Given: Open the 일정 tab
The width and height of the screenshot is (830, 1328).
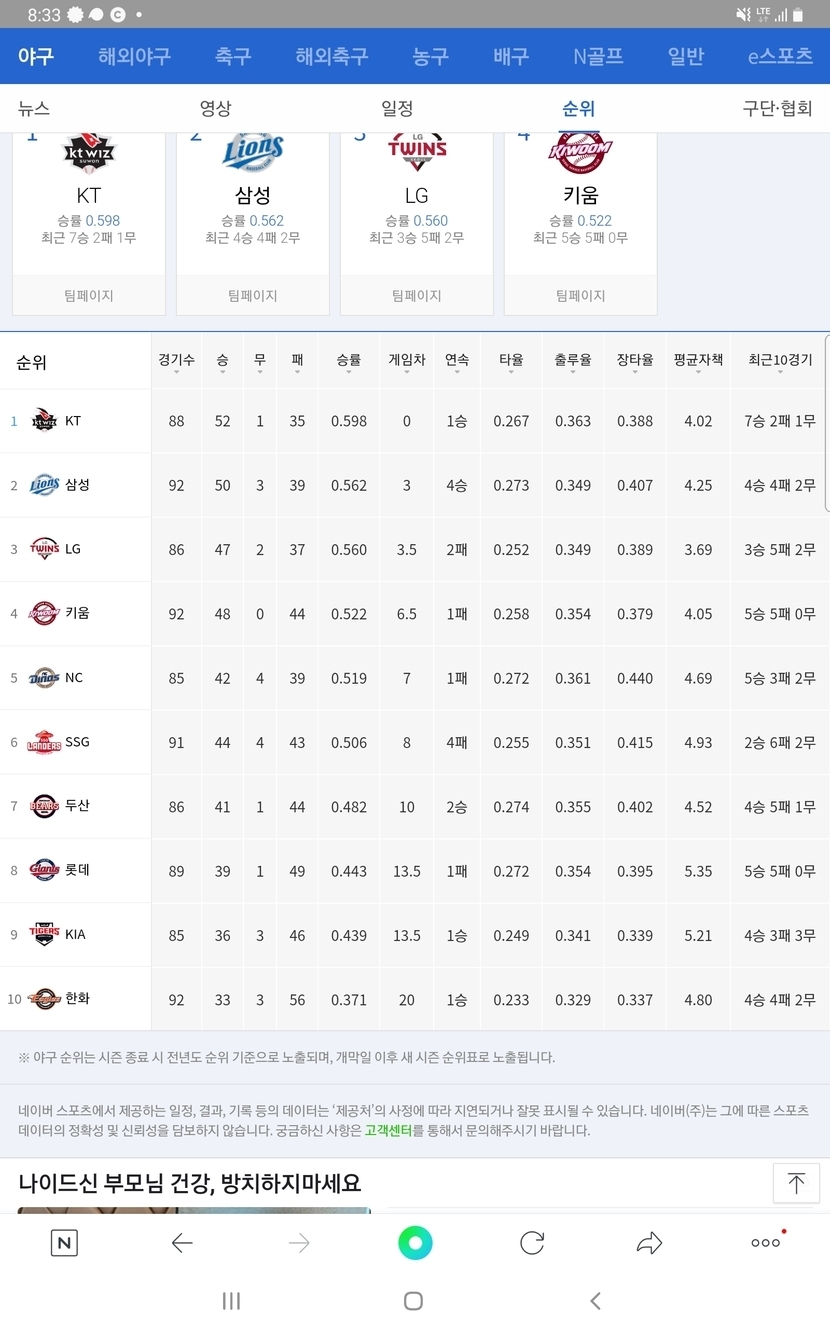Looking at the screenshot, I should tap(397, 109).
